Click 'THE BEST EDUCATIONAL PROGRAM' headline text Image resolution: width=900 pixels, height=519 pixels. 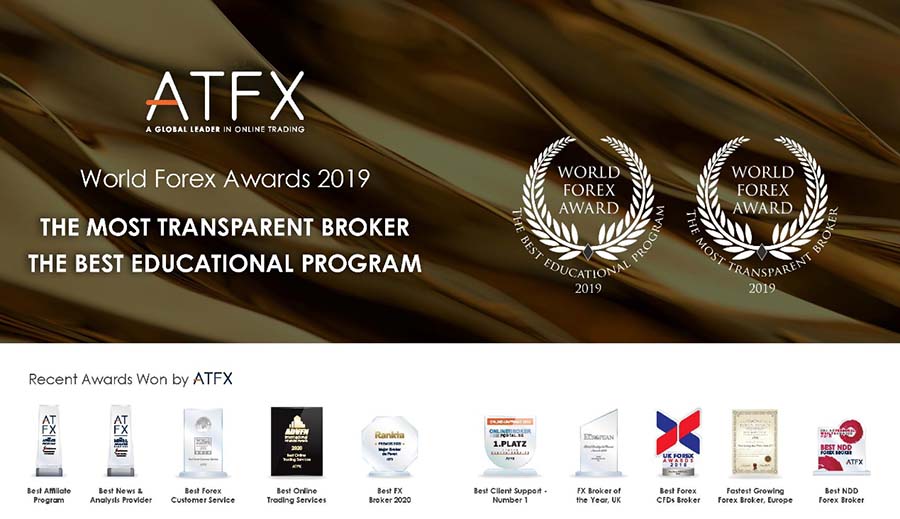click(x=225, y=264)
